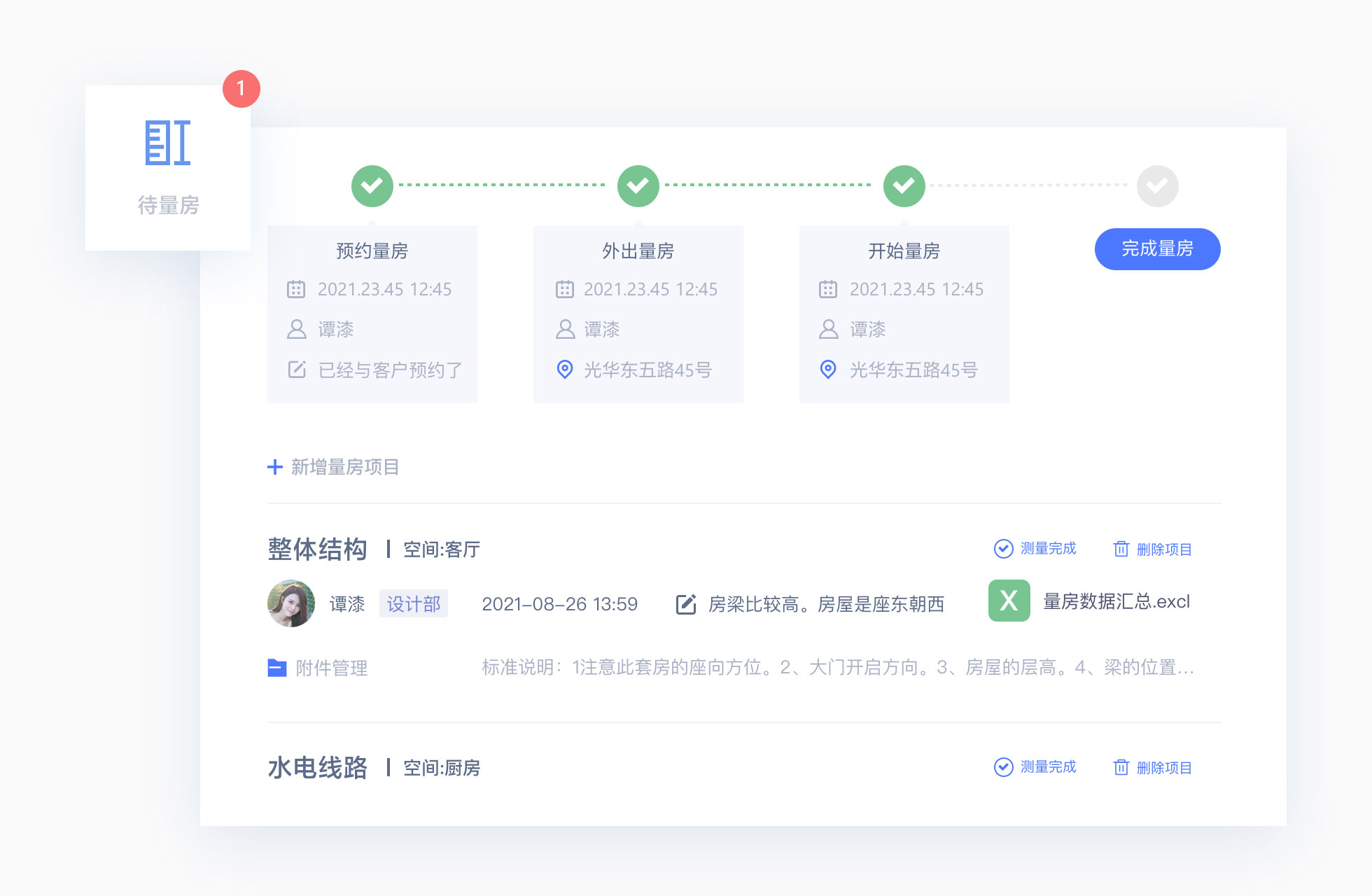Click trash icon for 水电线路 item

[1121, 767]
